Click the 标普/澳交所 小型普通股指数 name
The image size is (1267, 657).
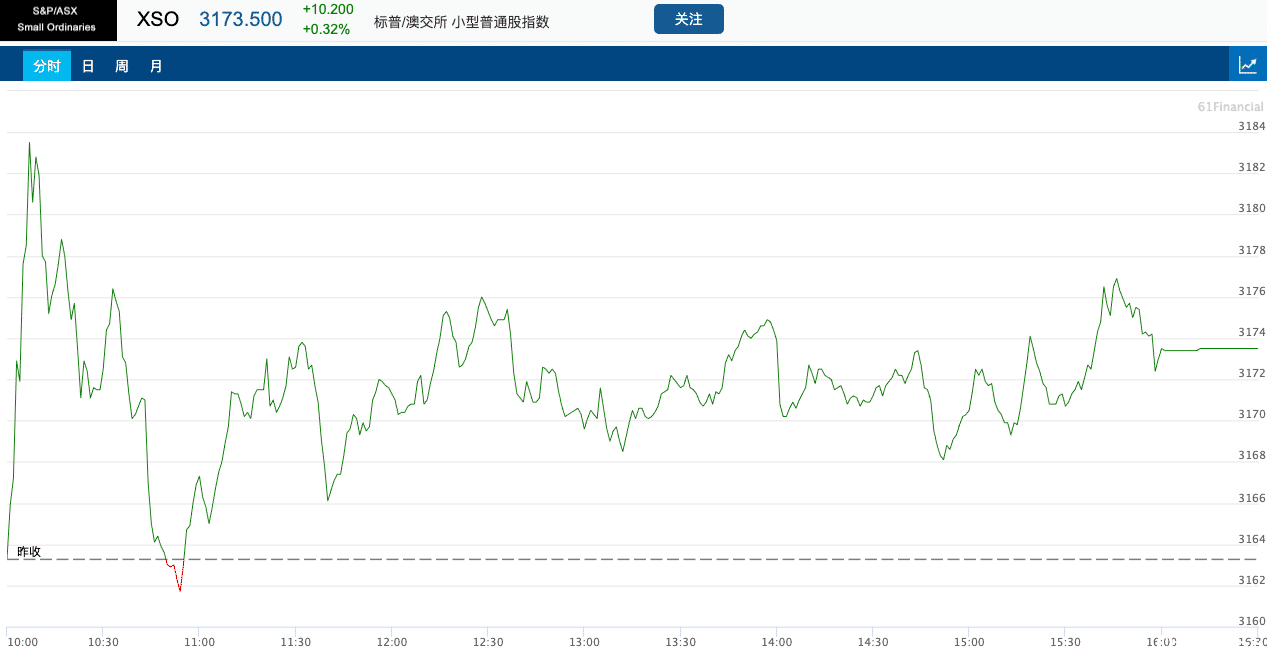462,21
